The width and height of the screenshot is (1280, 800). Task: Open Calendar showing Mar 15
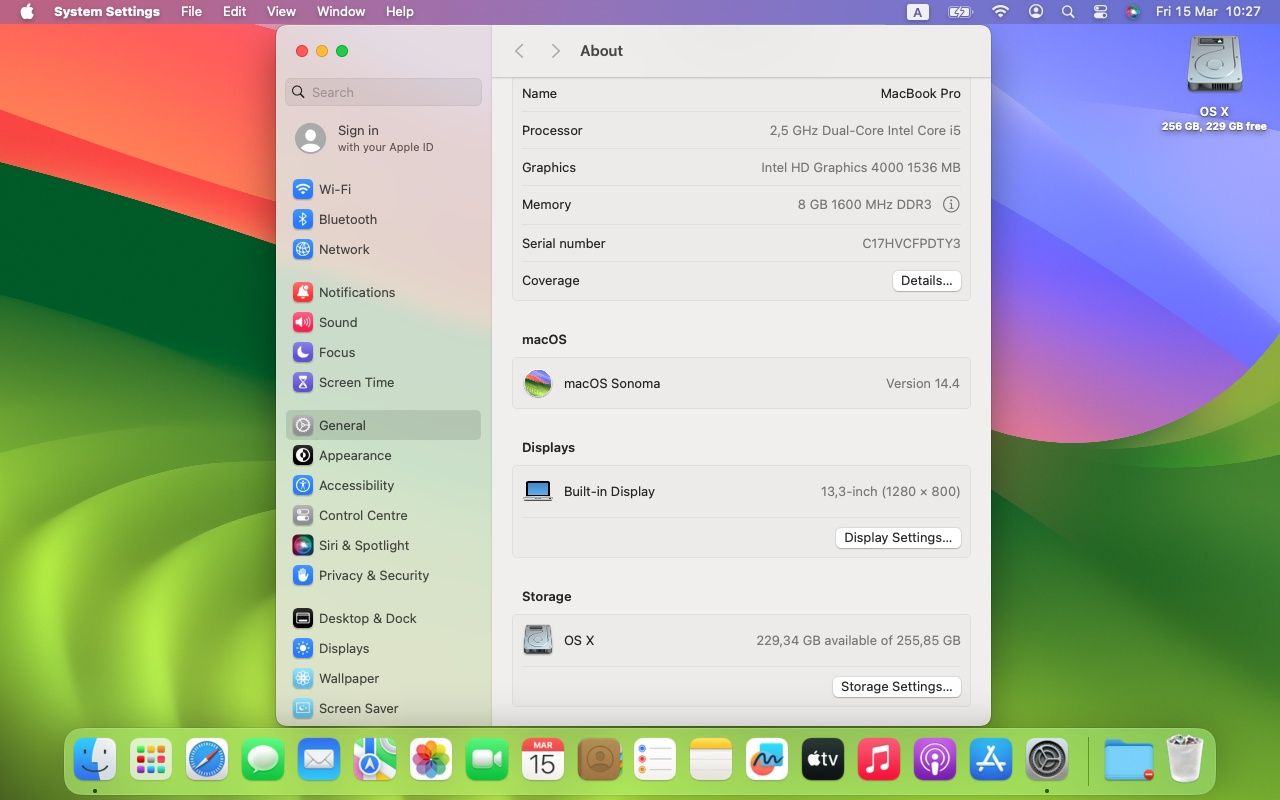coord(543,760)
